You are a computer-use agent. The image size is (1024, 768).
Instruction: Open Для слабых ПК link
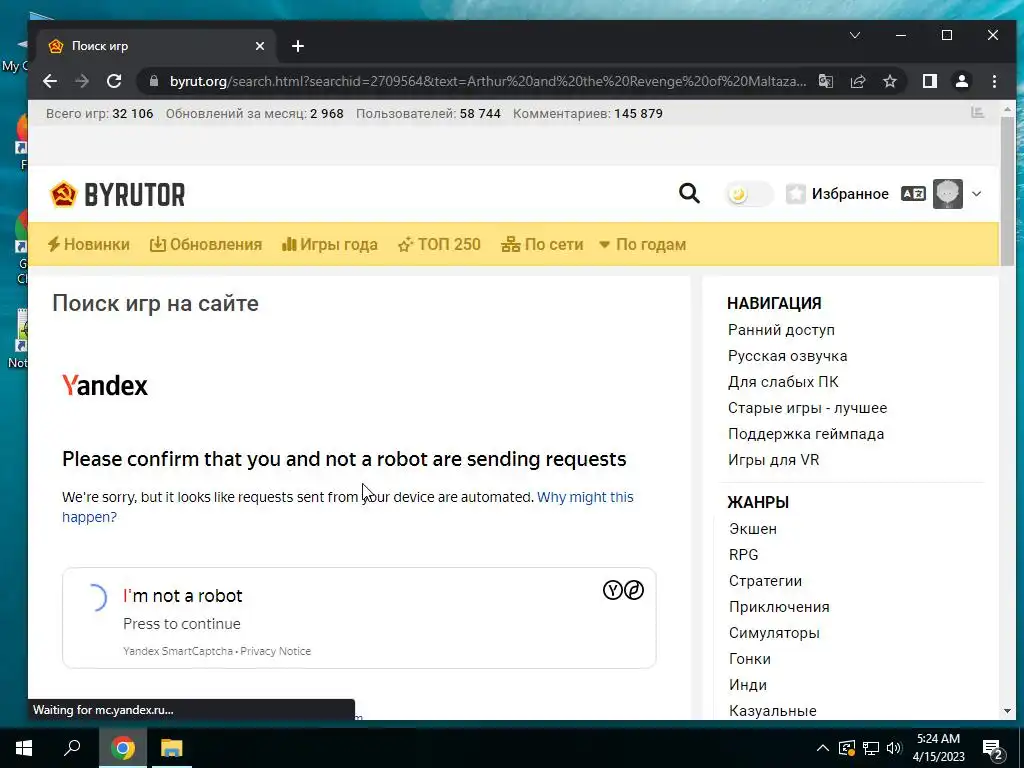tap(783, 382)
